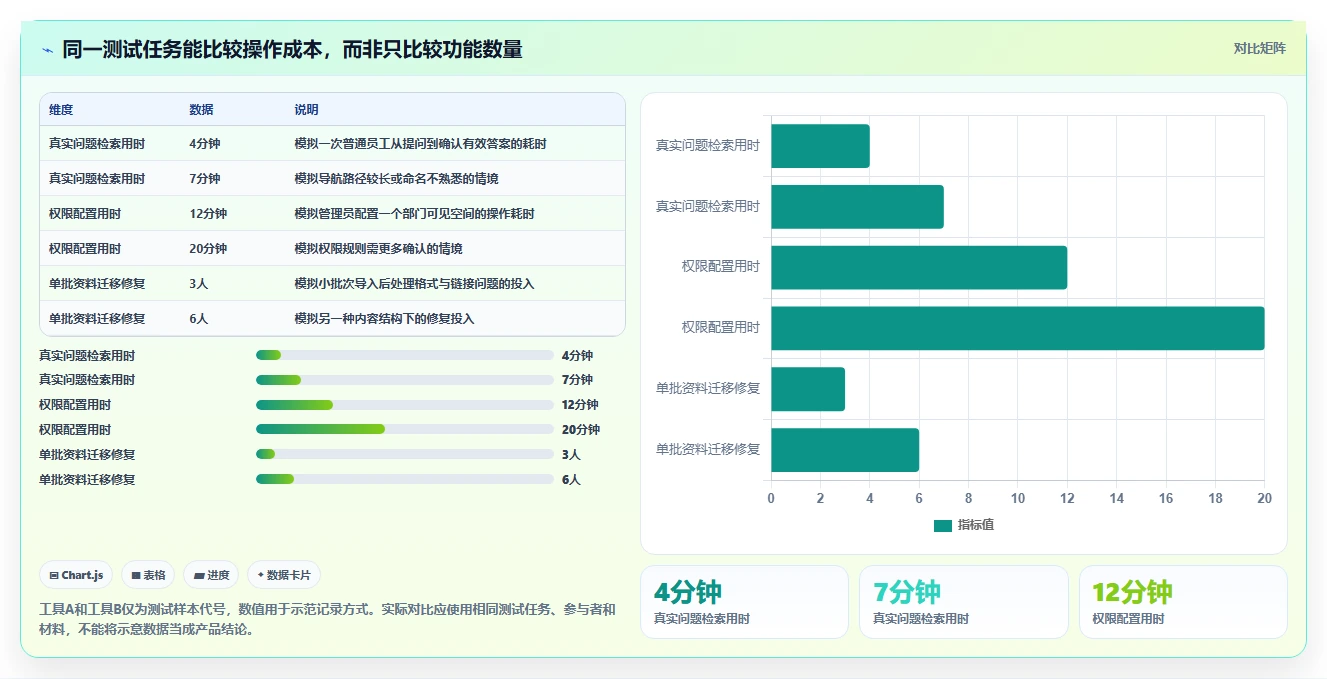The image size is (1327, 679).
Task: Click the 对比矩阵 label in the header
Action: 1259,48
